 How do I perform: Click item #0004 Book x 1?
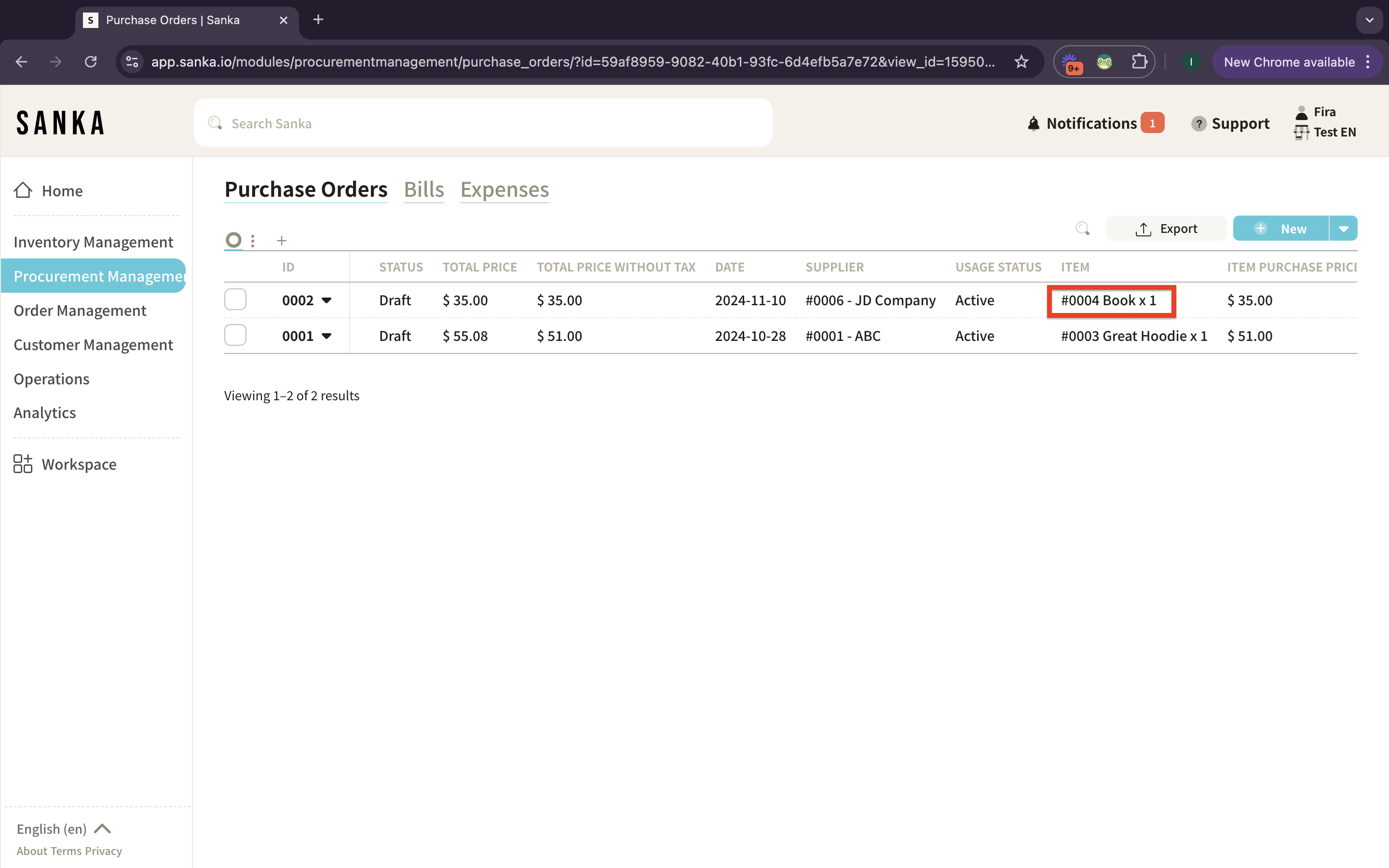[1108, 300]
